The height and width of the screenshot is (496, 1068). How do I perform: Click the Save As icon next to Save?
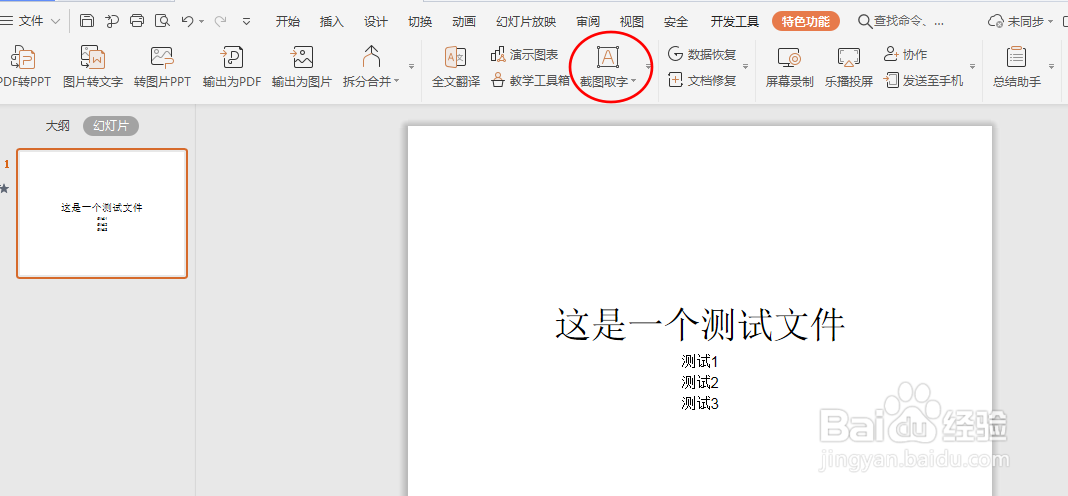tap(112, 21)
